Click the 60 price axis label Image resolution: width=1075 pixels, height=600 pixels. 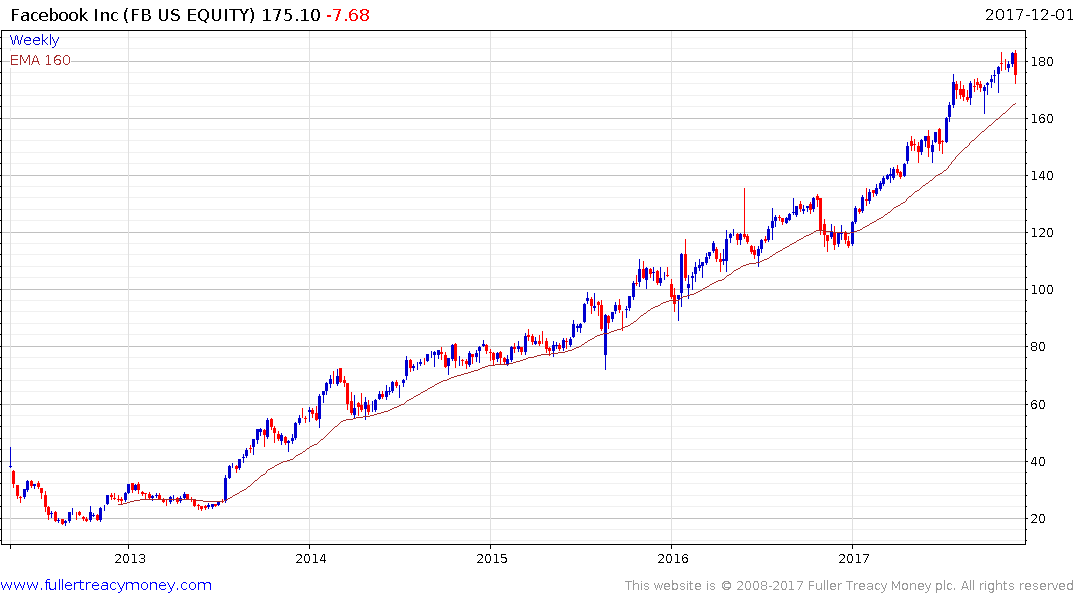tap(1039, 405)
